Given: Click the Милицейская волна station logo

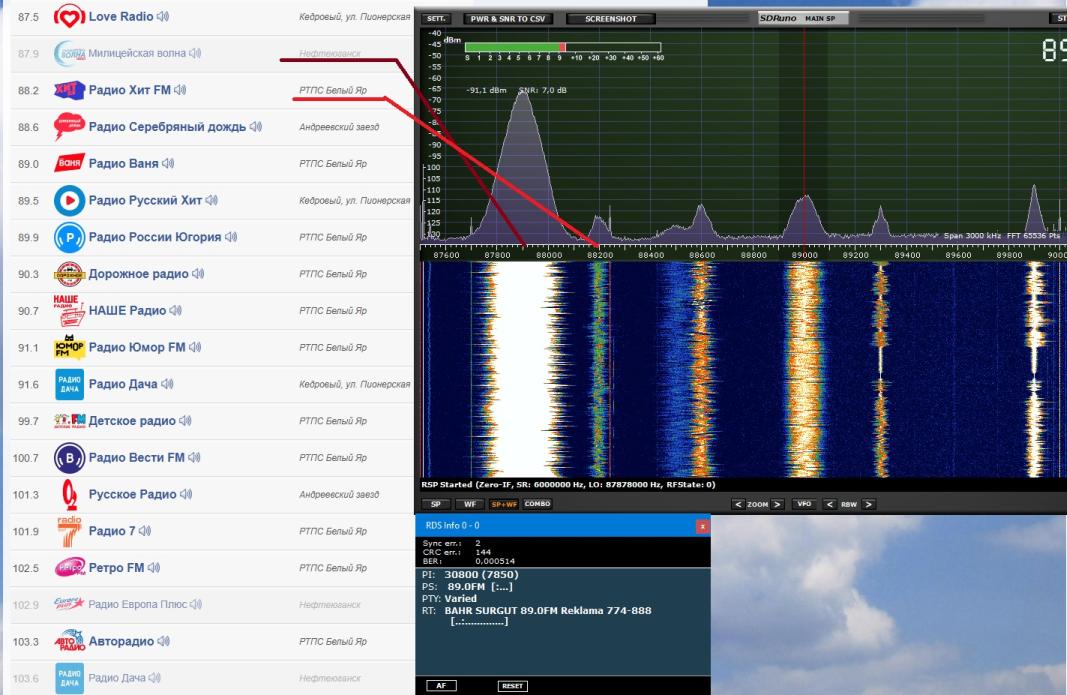Looking at the screenshot, I should click(x=69, y=53).
